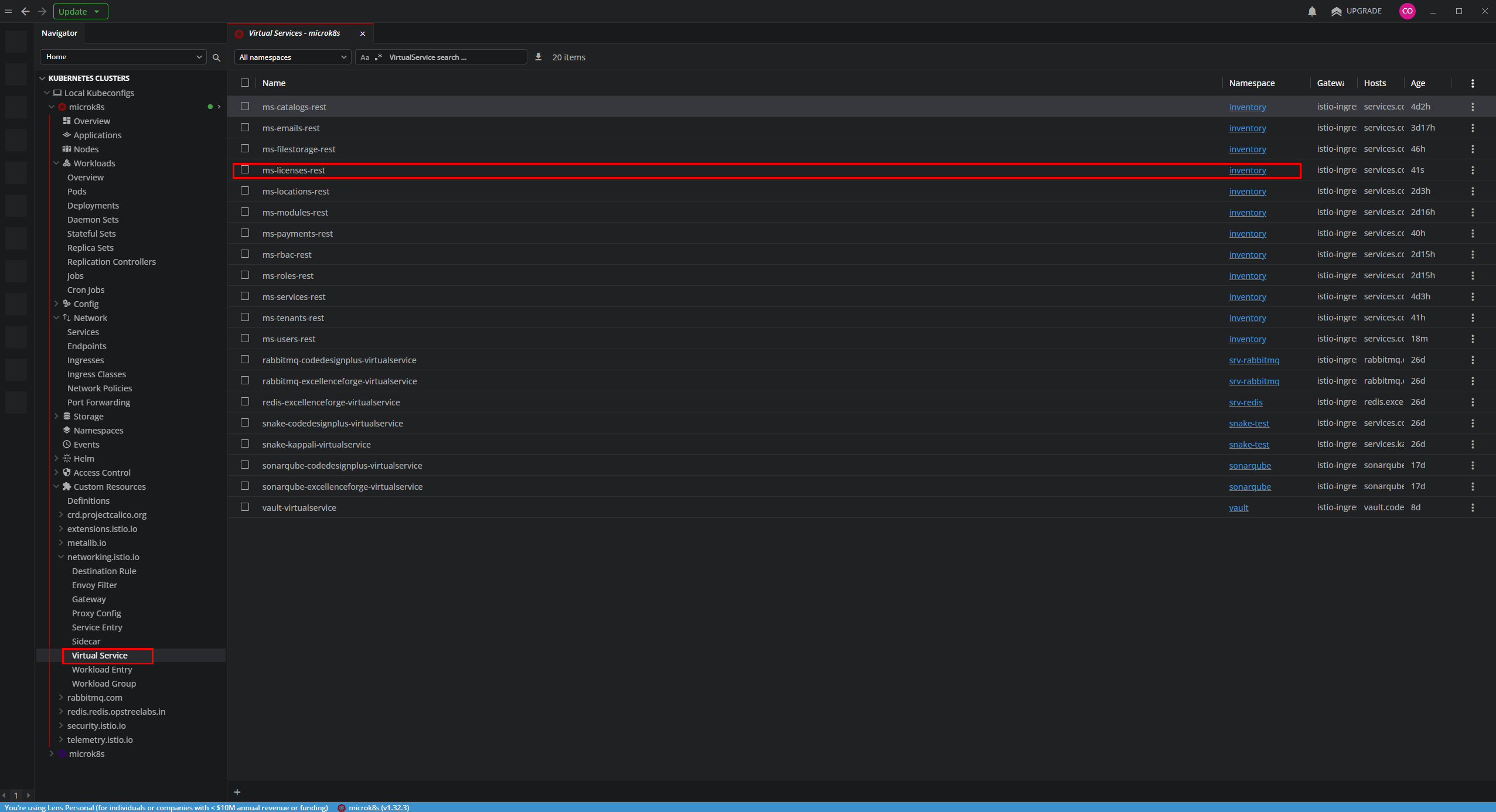Screen dimensions: 1496x812
Task: Open actions menu for redis-excellenceforge-virtualservice row
Action: (1473, 402)
